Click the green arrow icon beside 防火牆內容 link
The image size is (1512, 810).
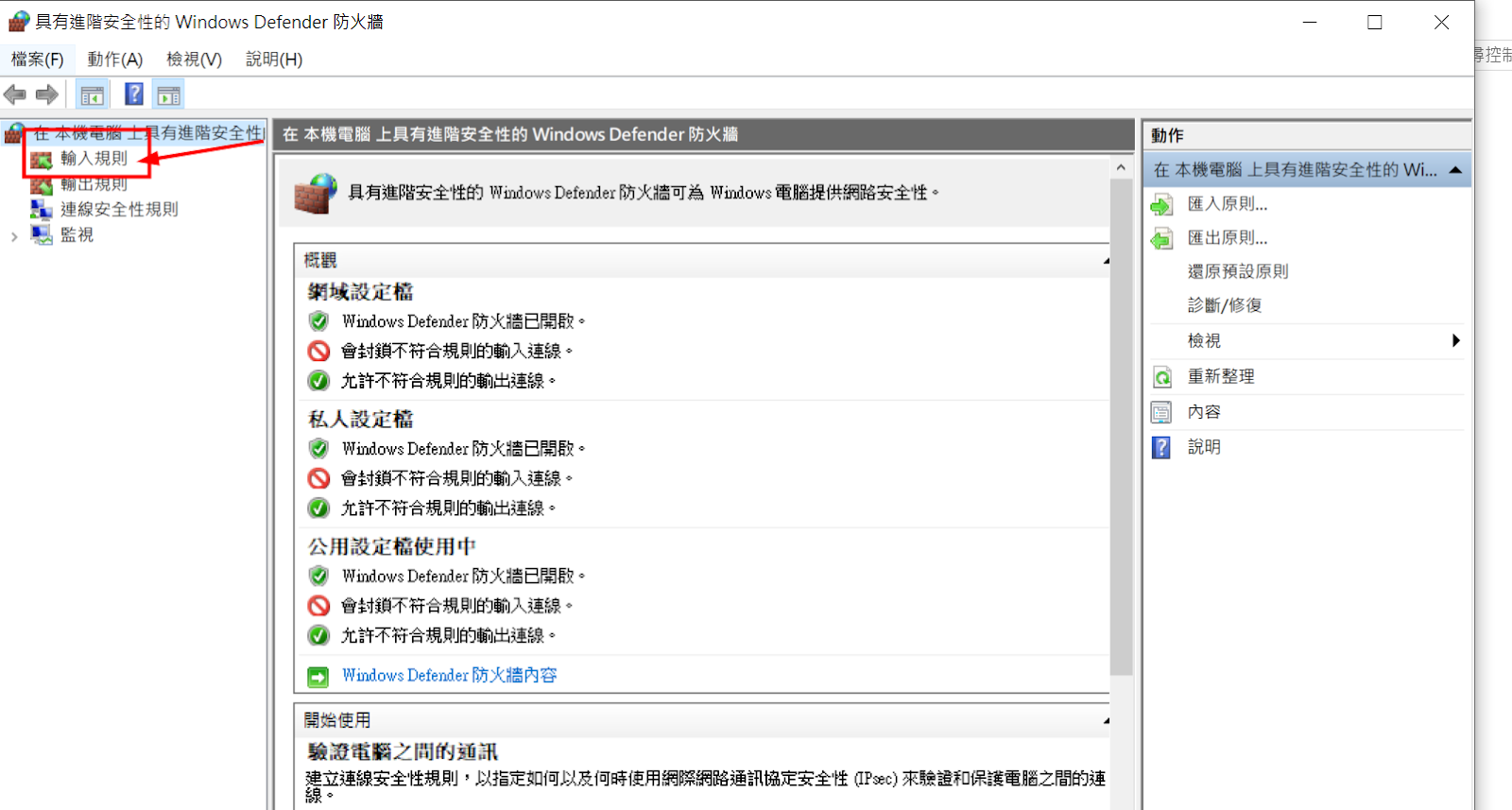[318, 677]
